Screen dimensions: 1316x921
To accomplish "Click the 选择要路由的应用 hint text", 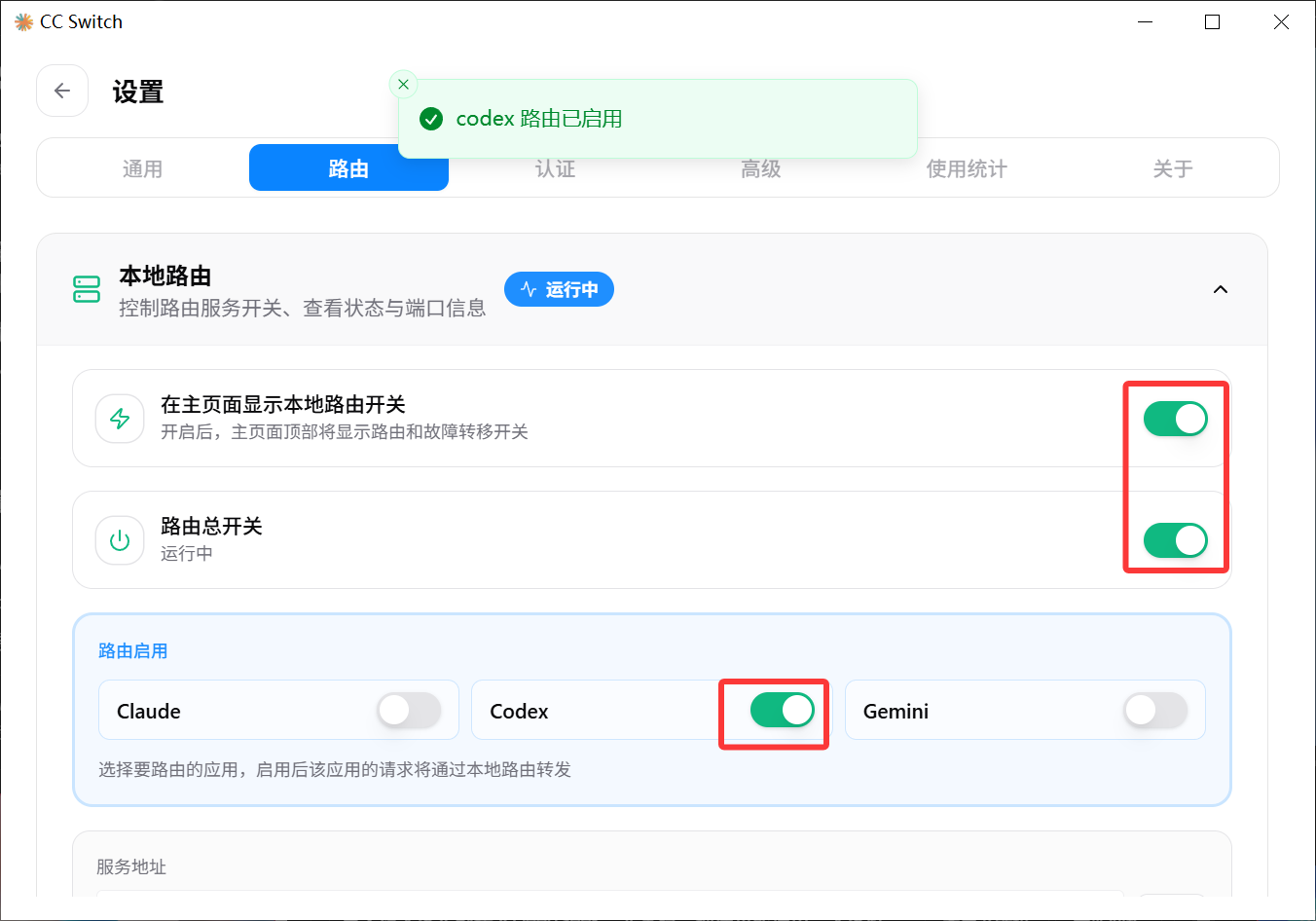I will [x=335, y=770].
